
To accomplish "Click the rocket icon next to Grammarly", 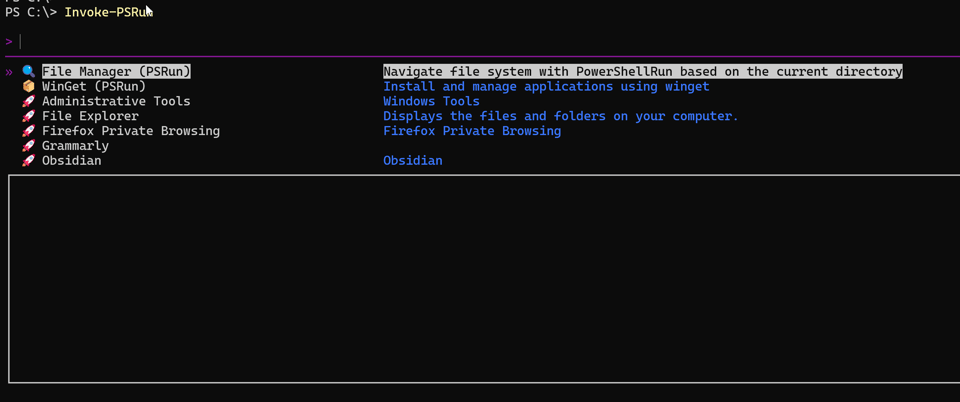I will (x=28, y=146).
